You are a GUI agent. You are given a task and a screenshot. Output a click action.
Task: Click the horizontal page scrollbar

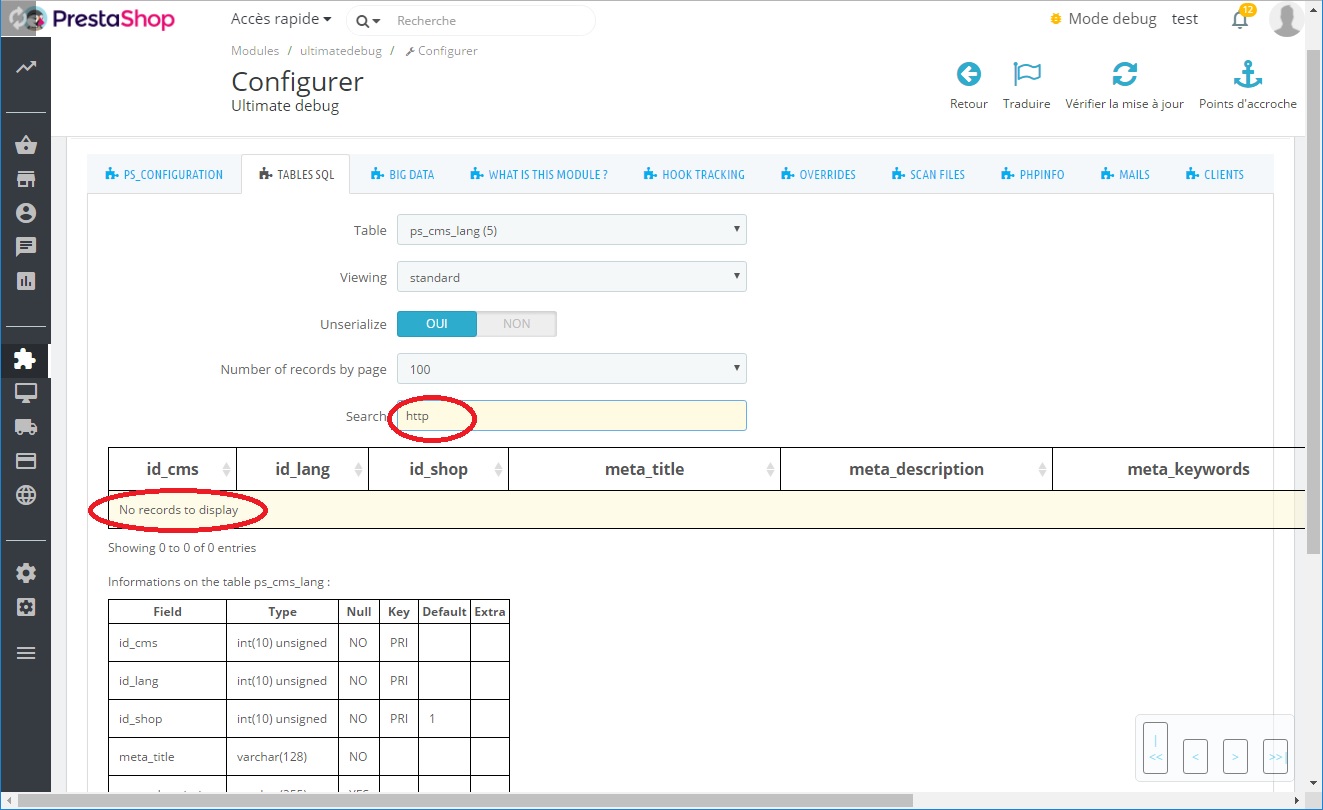click(466, 800)
